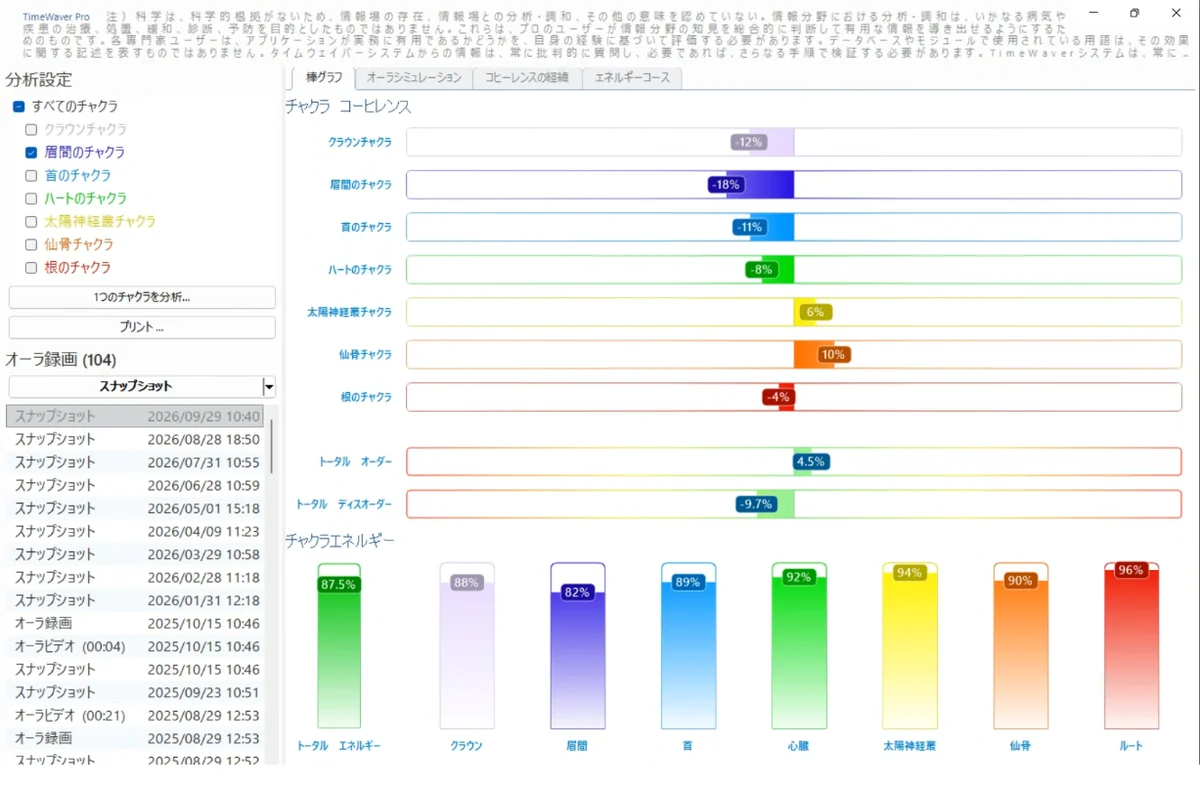Open the オーラビデオ (00:04) recording
This screenshot has height=792, width=1200.
(136, 646)
